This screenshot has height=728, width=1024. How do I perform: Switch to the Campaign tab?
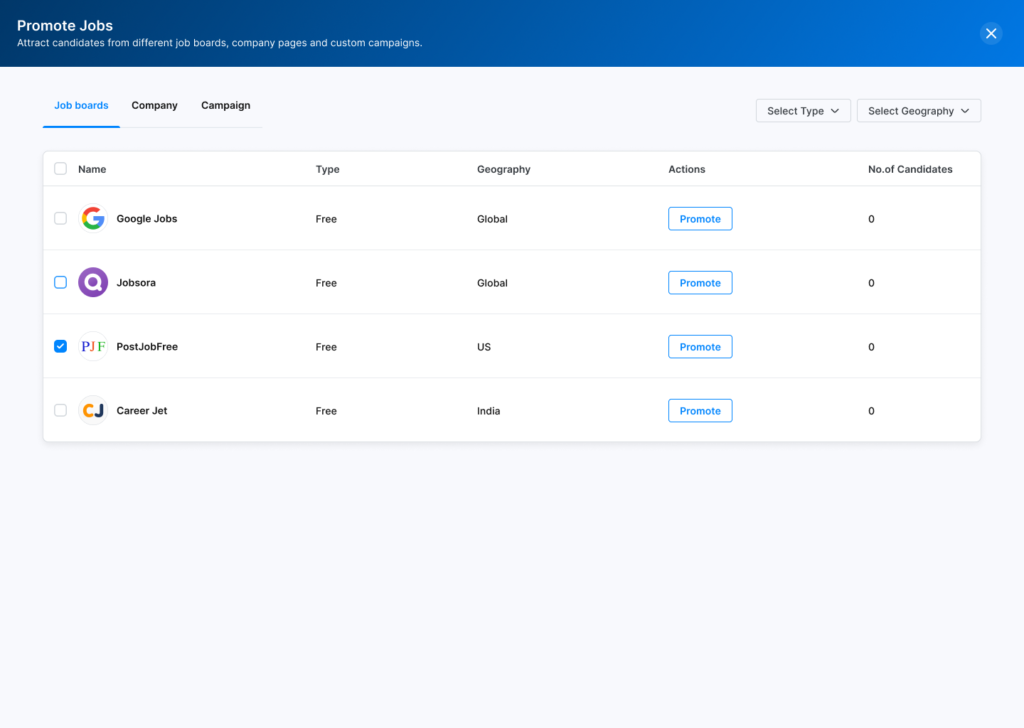(x=225, y=105)
